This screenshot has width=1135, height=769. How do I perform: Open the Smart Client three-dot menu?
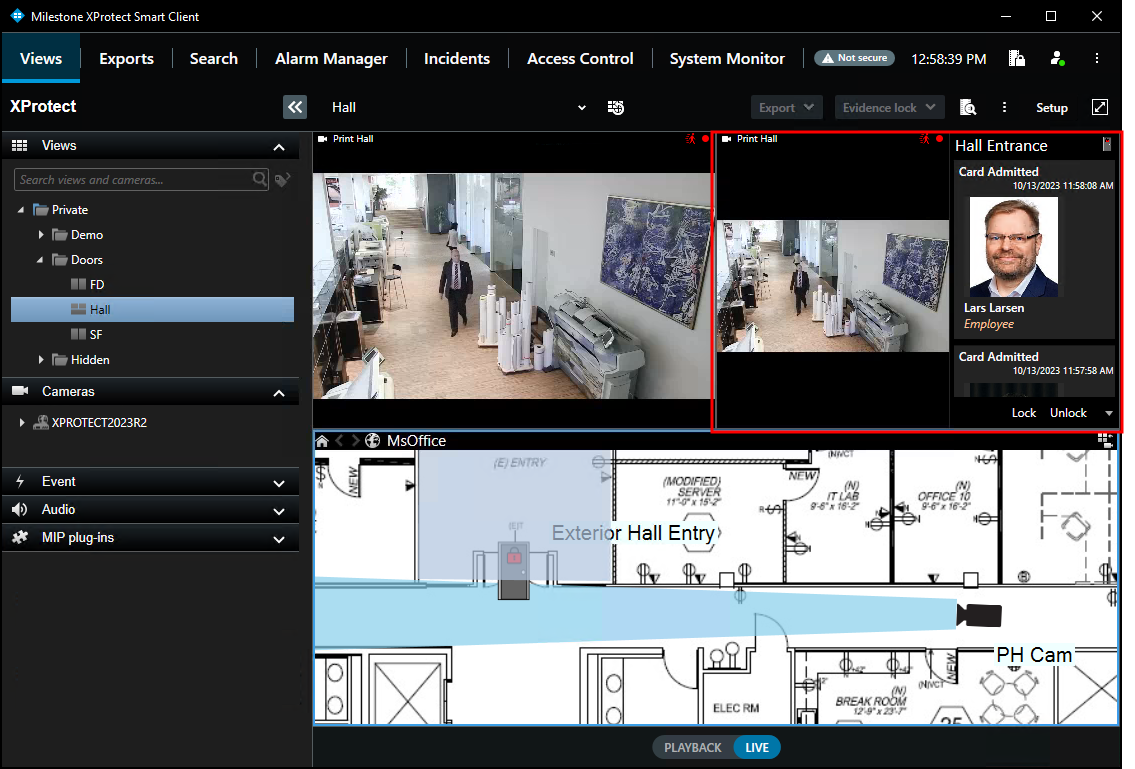(x=1098, y=58)
